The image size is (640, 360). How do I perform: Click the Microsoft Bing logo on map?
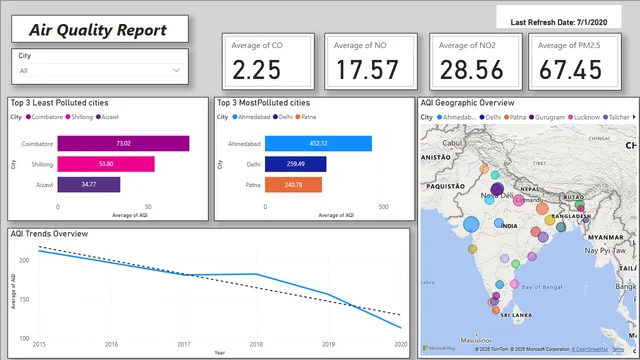point(439,348)
